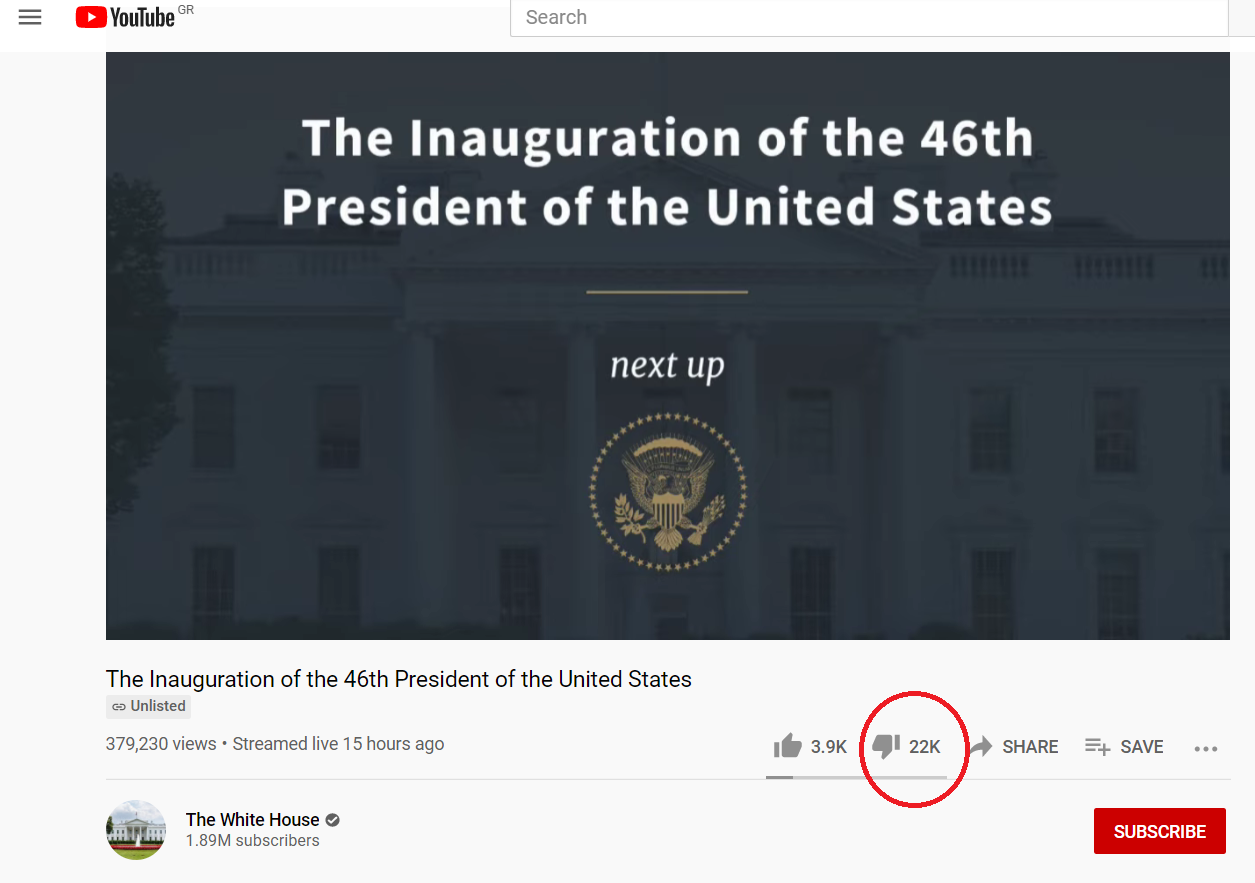Click the thumbs down dislike icon

tap(886, 746)
